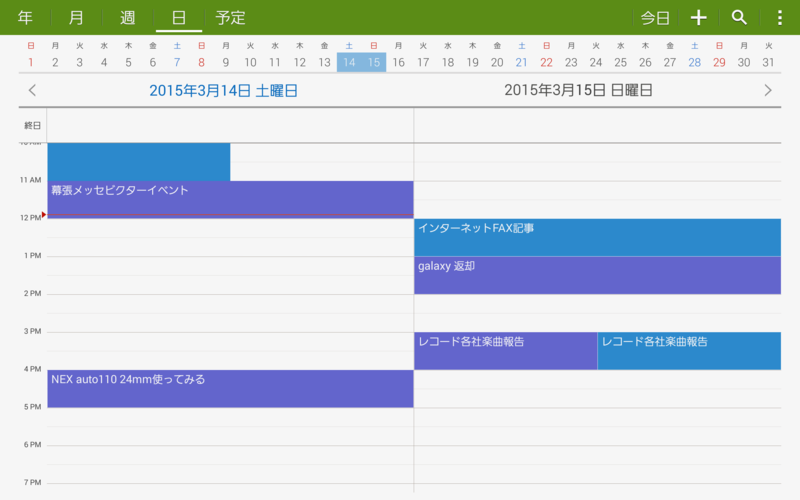This screenshot has height=500, width=800.
Task: Select highlighted date 15 in strip
Action: (374, 62)
